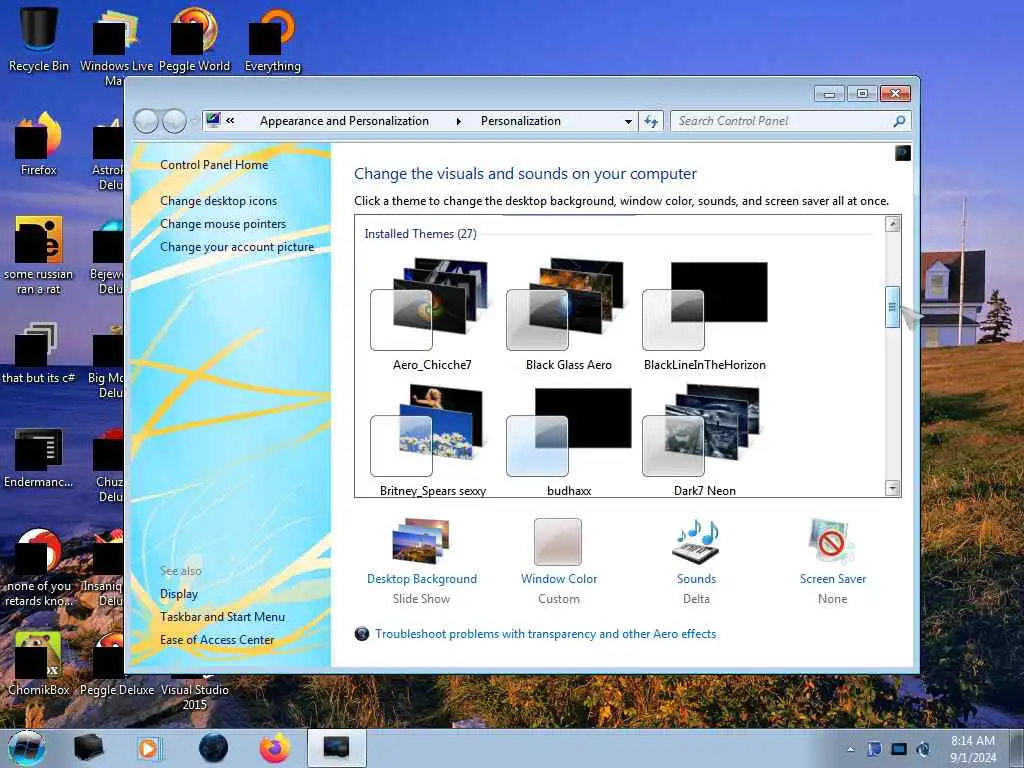Image resolution: width=1024 pixels, height=768 pixels.
Task: Click the theme list scroll down arrow
Action: point(893,488)
